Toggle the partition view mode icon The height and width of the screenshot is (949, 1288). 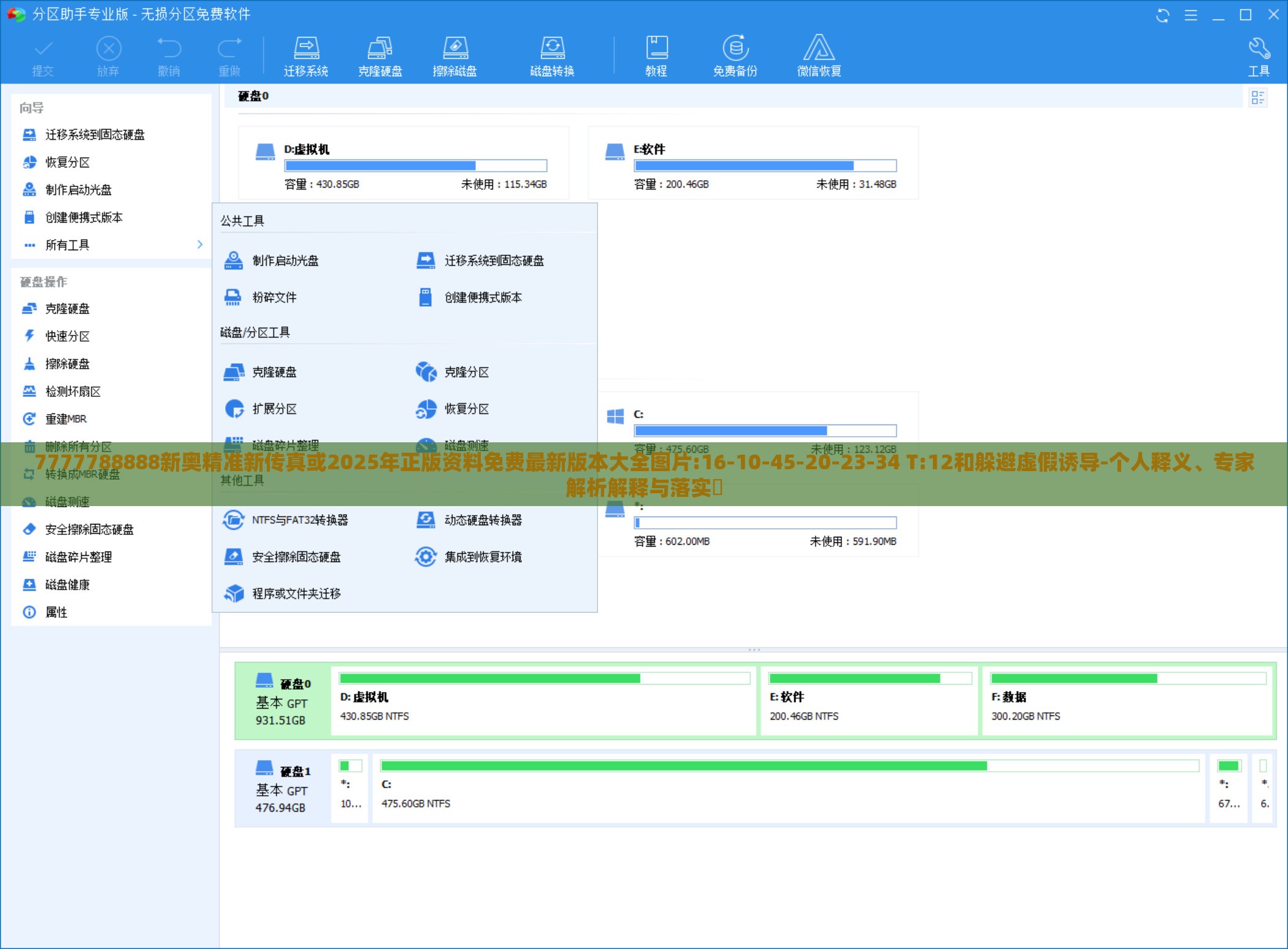pos(1258,97)
